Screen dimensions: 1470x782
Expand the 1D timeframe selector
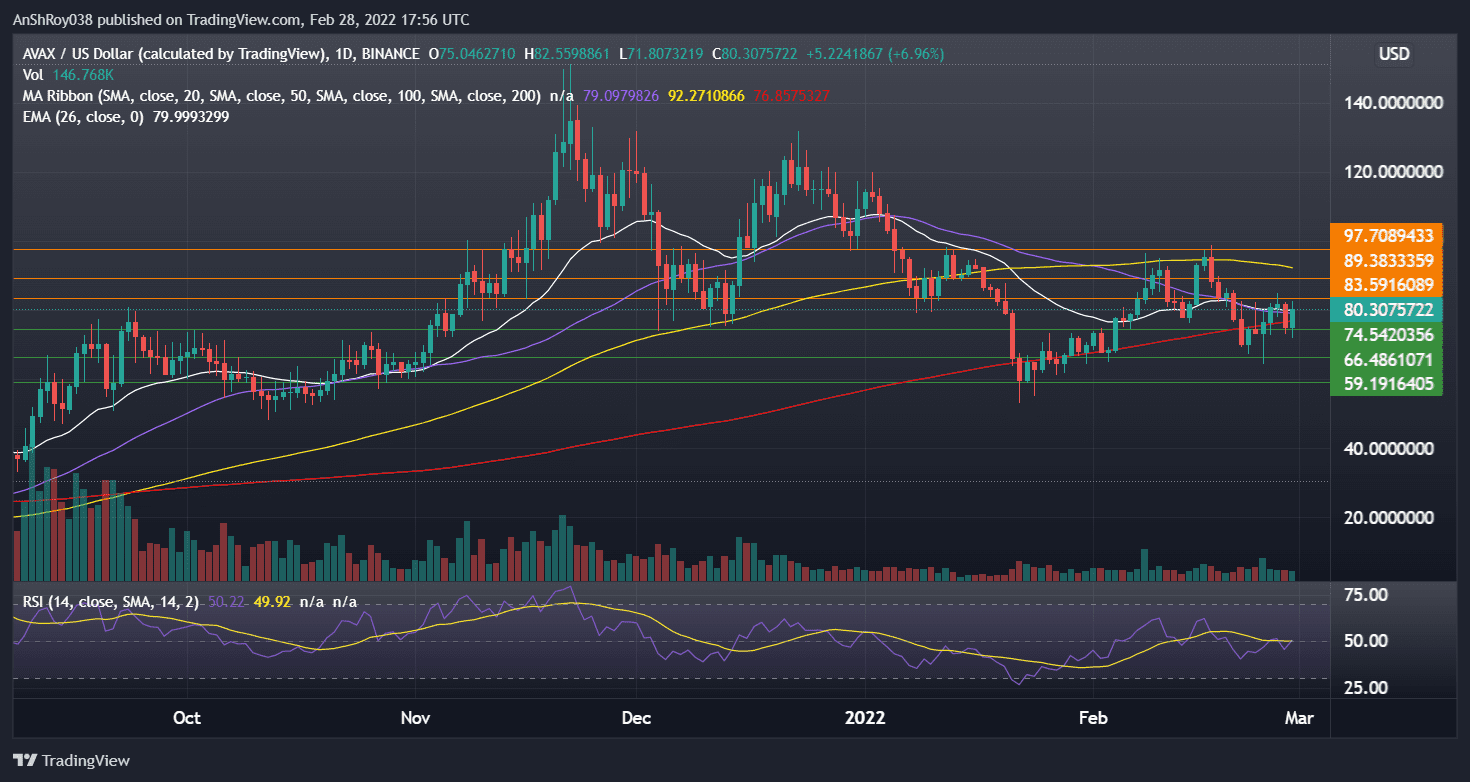[x=345, y=55]
